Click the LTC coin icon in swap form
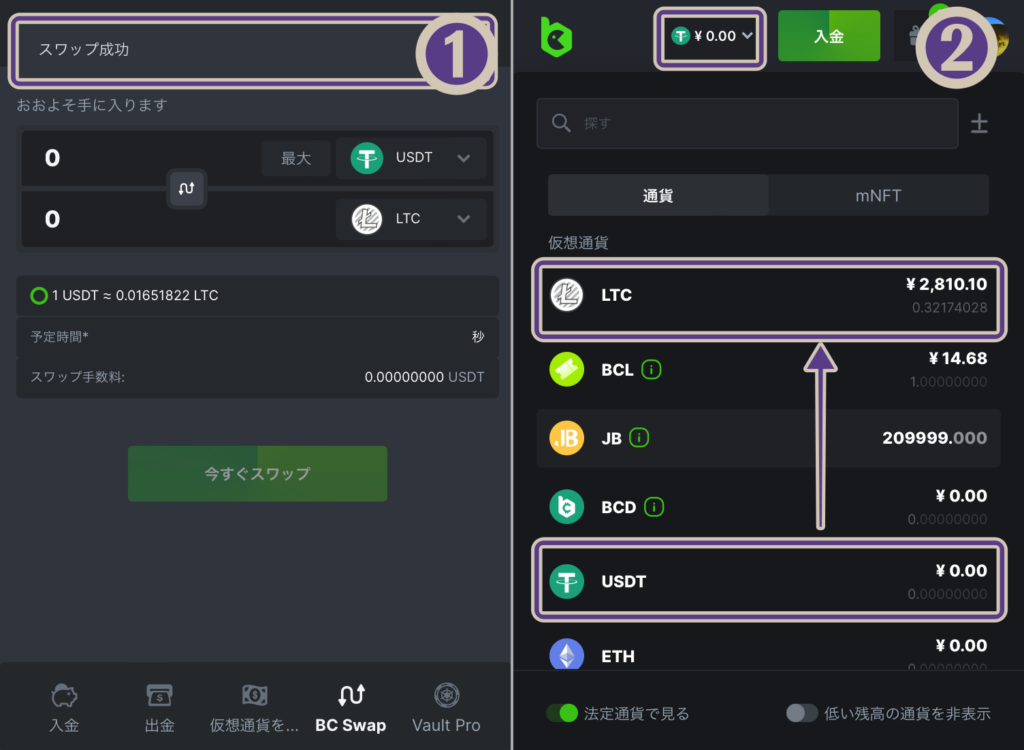The width and height of the screenshot is (1024, 750). click(366, 219)
